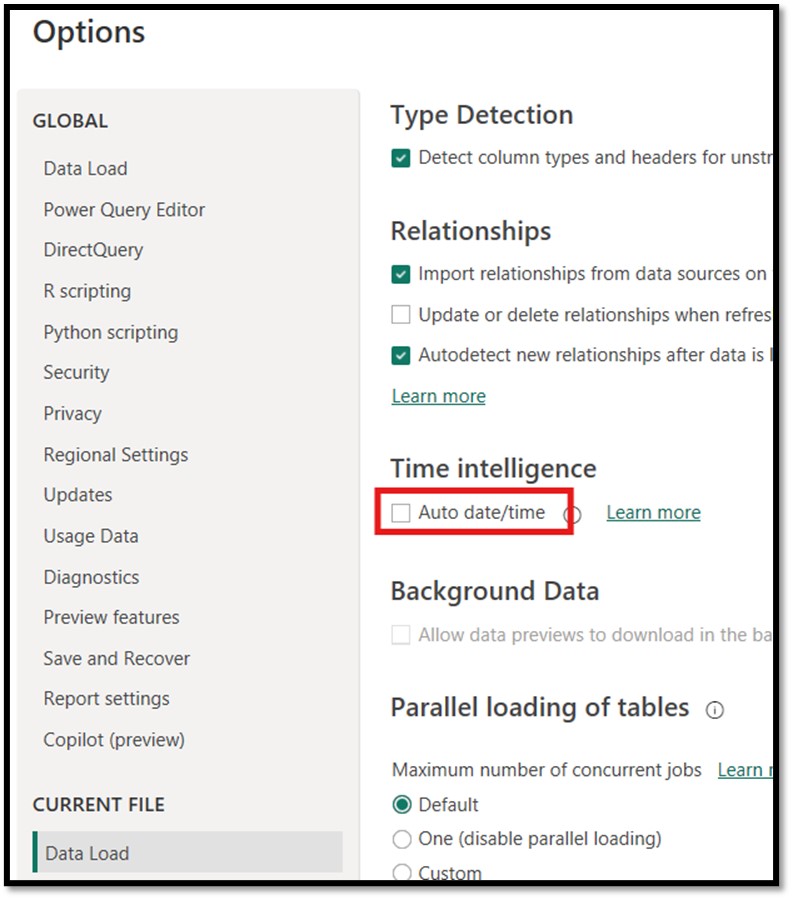
Task: Click info icon next to Parallel loading of tables
Action: (714, 710)
